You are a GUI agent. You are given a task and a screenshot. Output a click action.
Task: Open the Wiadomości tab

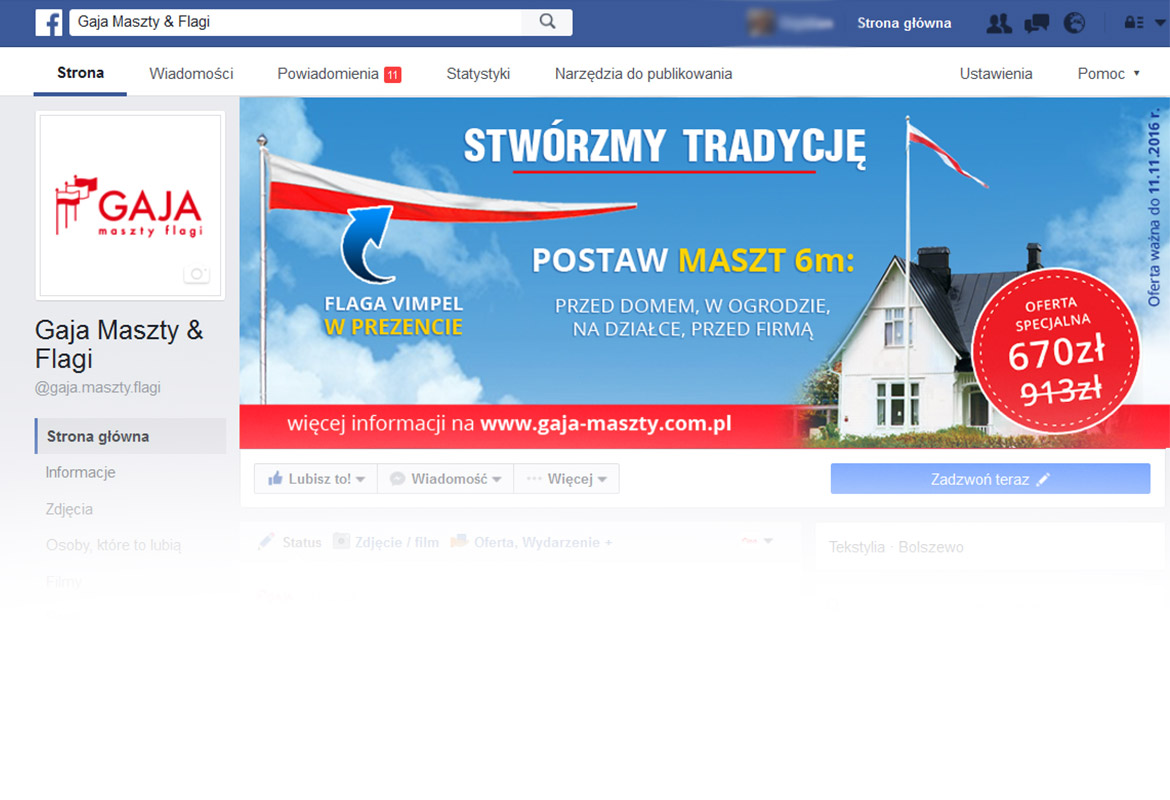coord(191,73)
